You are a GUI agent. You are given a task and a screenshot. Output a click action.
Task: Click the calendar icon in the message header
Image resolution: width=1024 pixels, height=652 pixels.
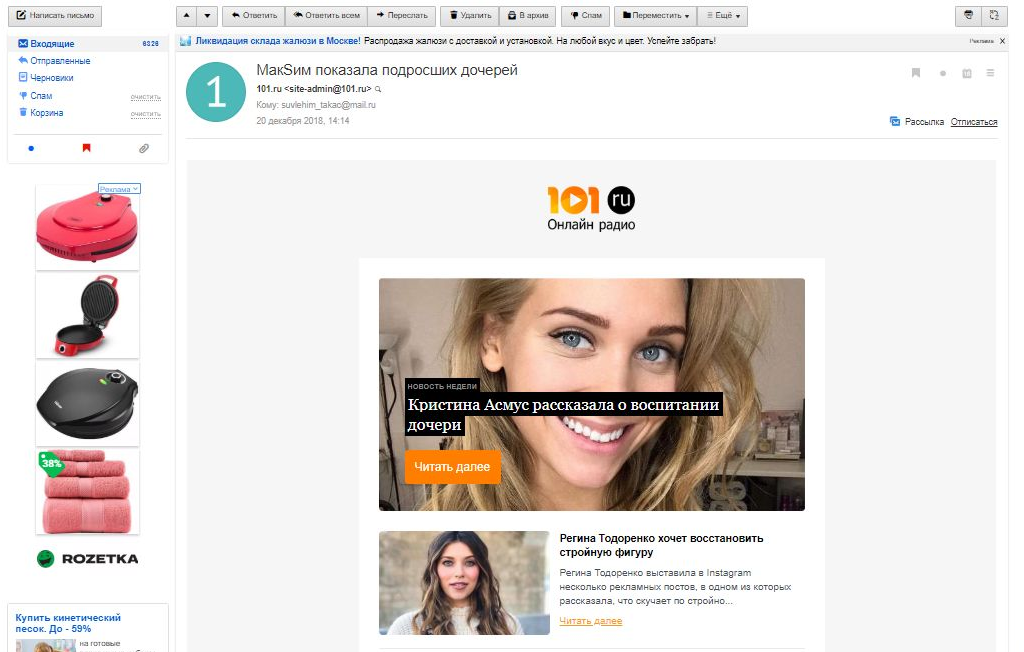pyautogui.click(x=966, y=72)
